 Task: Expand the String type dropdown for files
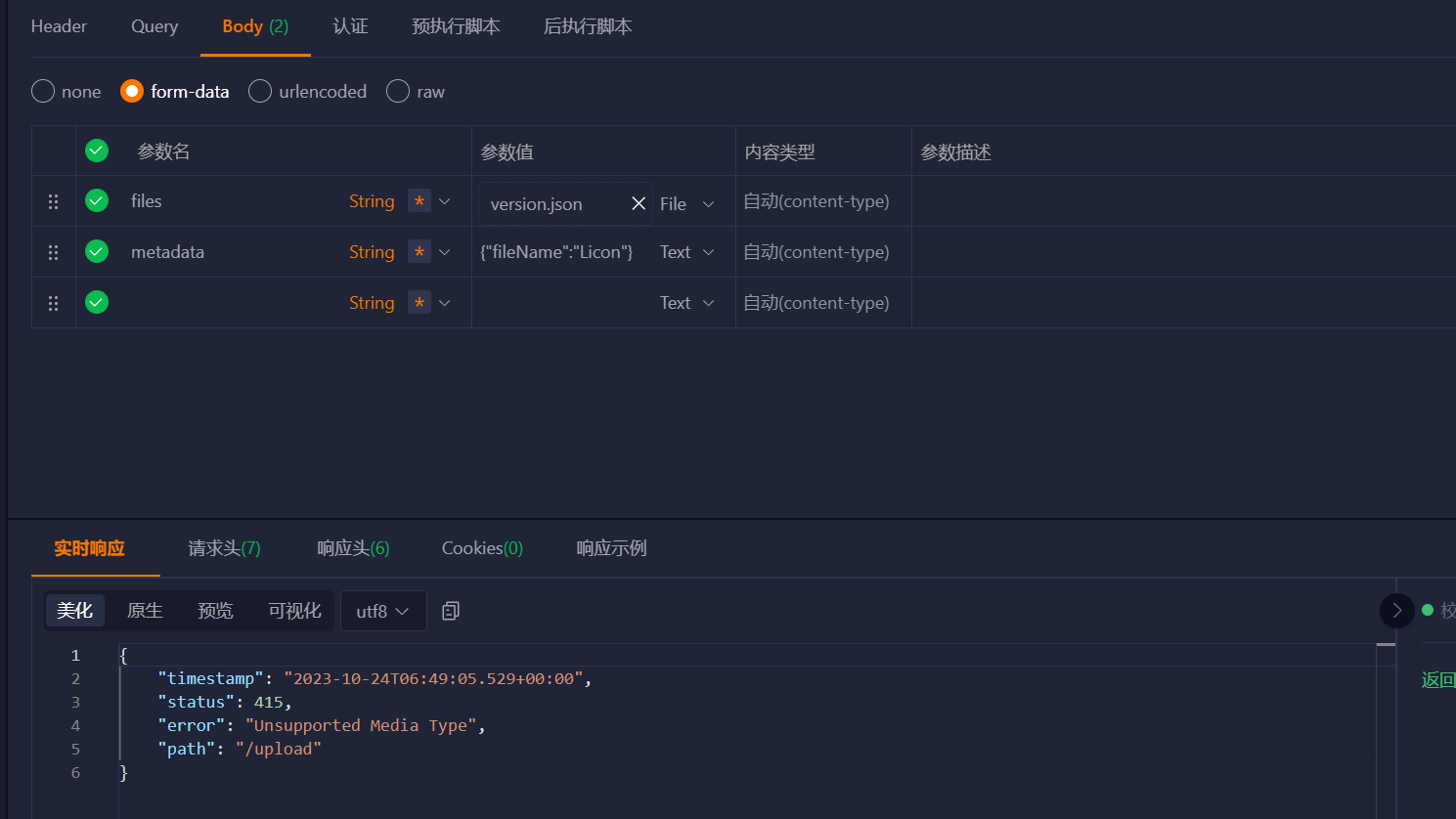click(x=445, y=201)
